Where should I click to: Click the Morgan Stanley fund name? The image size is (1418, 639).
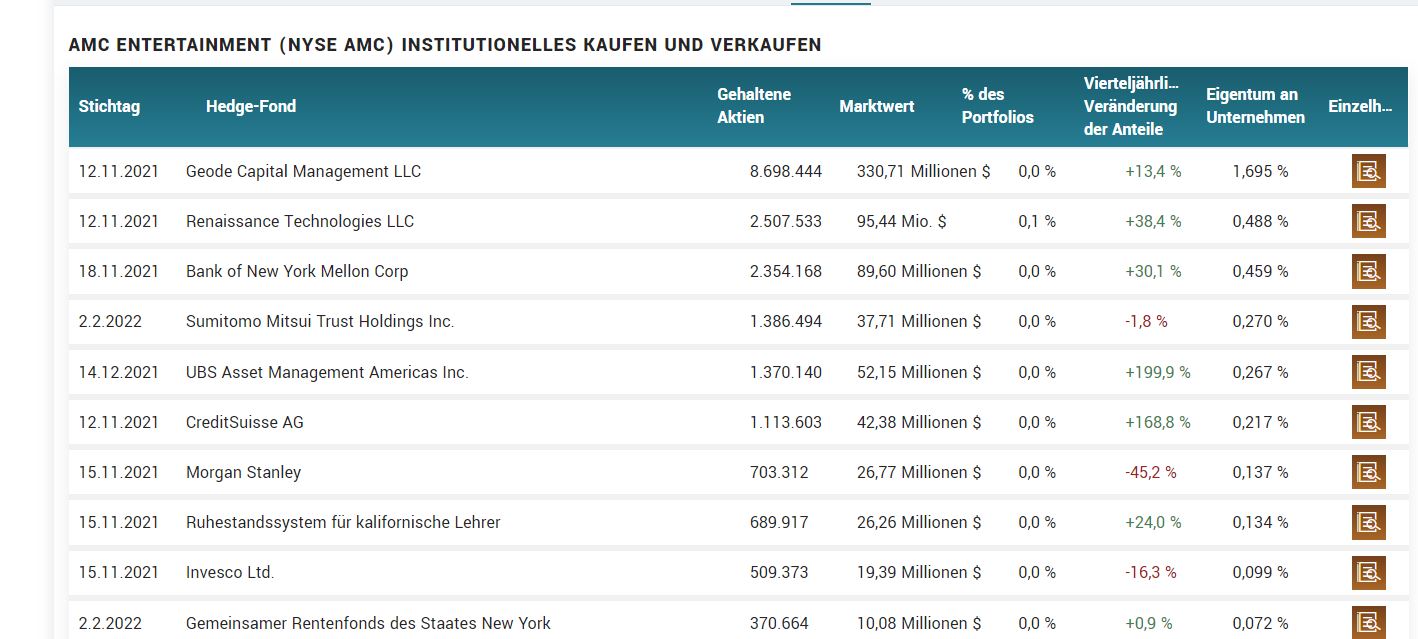pos(243,471)
